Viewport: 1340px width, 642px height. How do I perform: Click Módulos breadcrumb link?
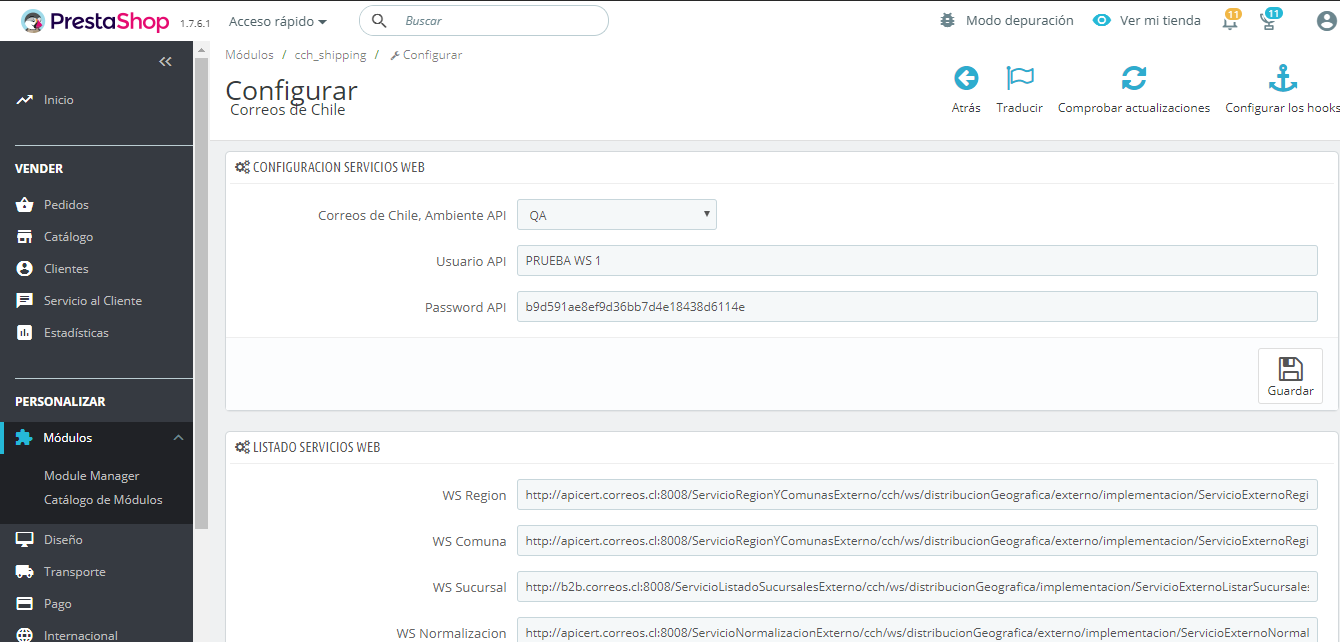click(x=250, y=55)
